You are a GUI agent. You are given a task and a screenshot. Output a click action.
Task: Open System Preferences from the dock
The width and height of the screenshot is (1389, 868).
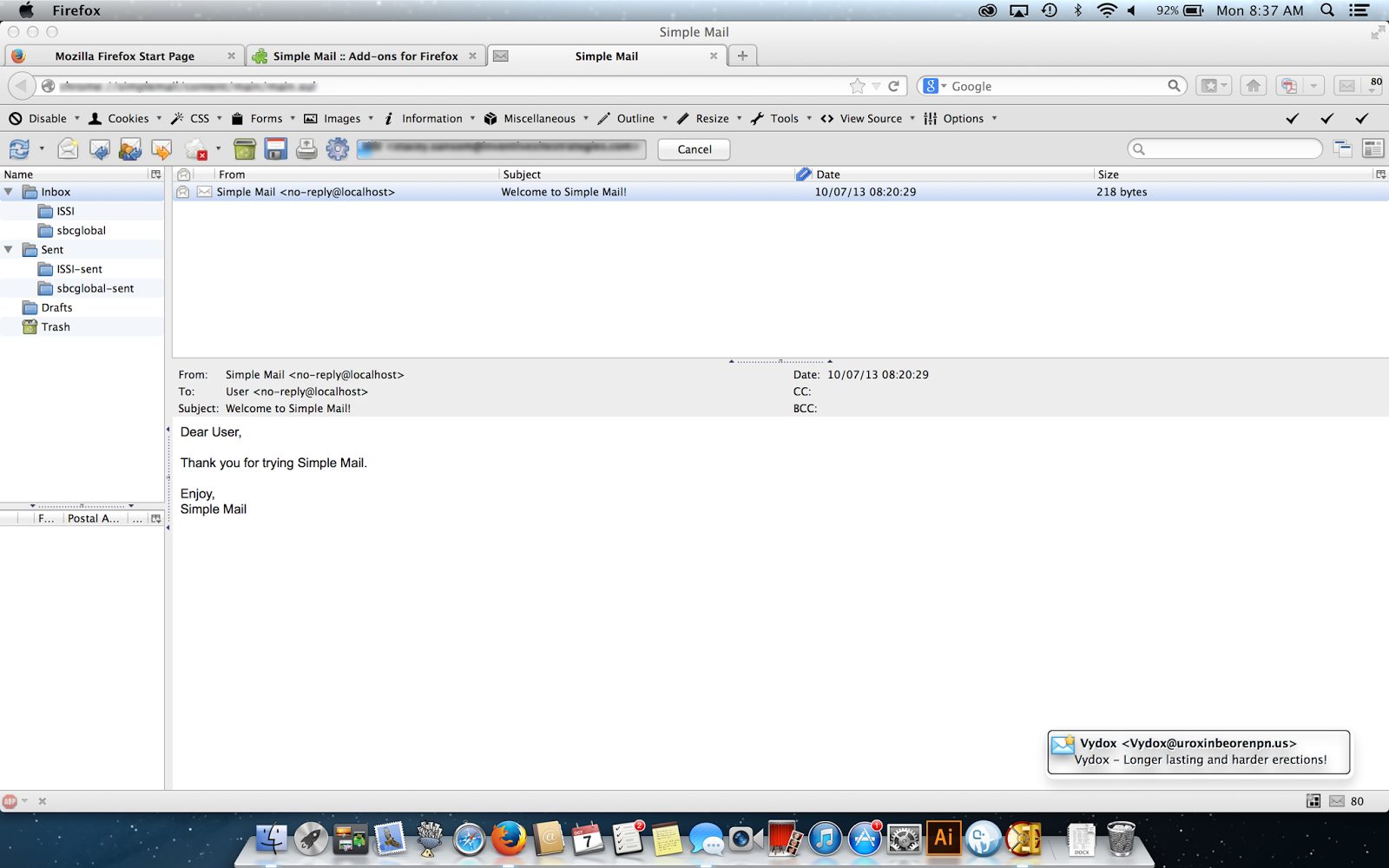[x=904, y=838]
